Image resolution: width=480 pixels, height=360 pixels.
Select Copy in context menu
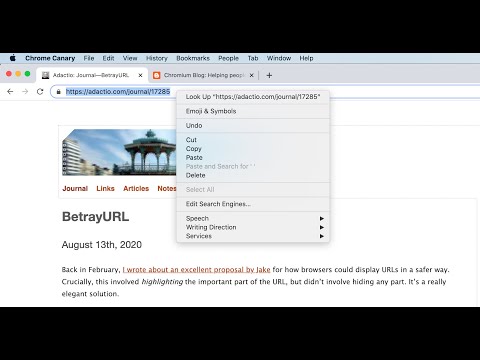[x=253, y=149]
